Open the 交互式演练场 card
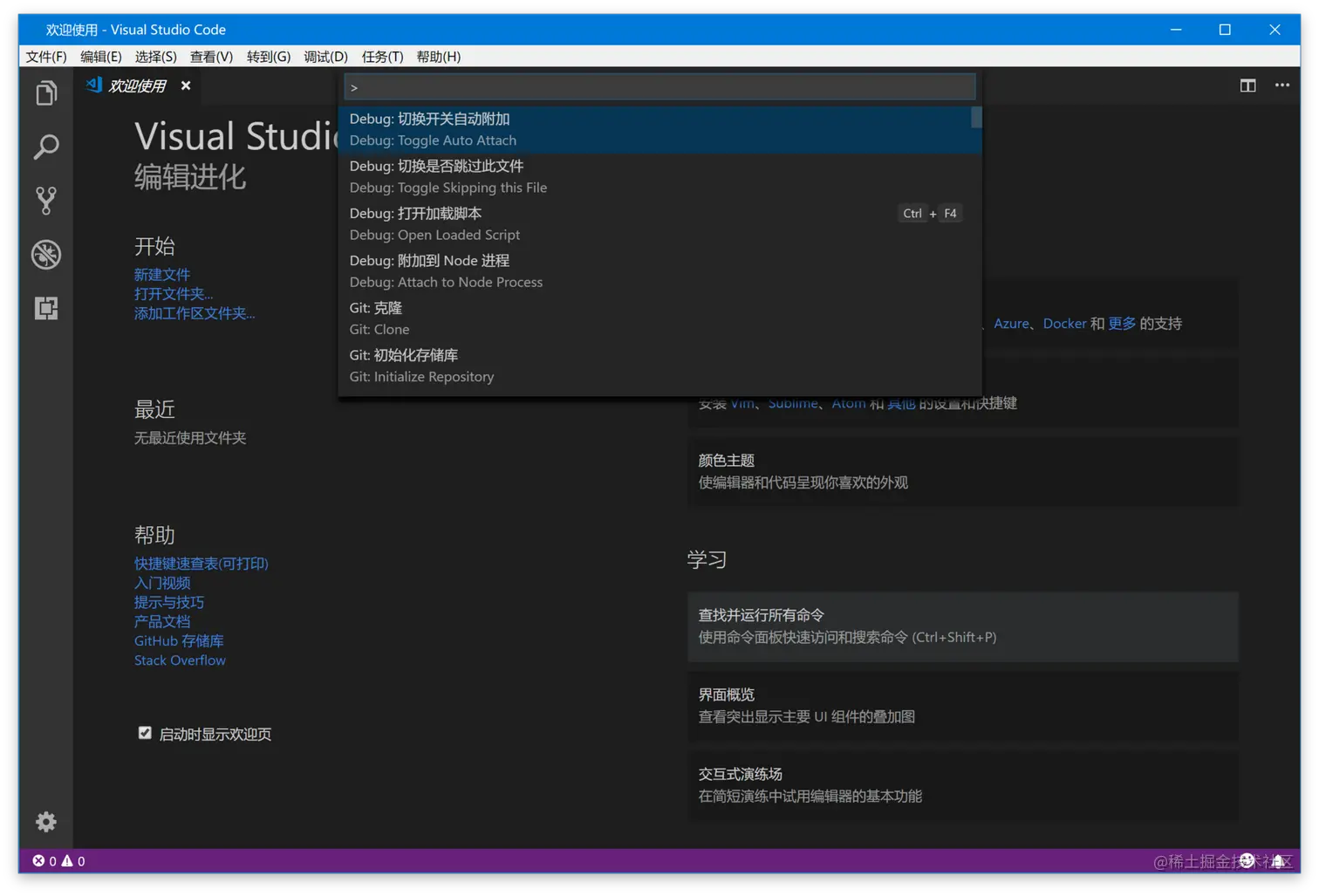1319x896 pixels. coord(963,785)
